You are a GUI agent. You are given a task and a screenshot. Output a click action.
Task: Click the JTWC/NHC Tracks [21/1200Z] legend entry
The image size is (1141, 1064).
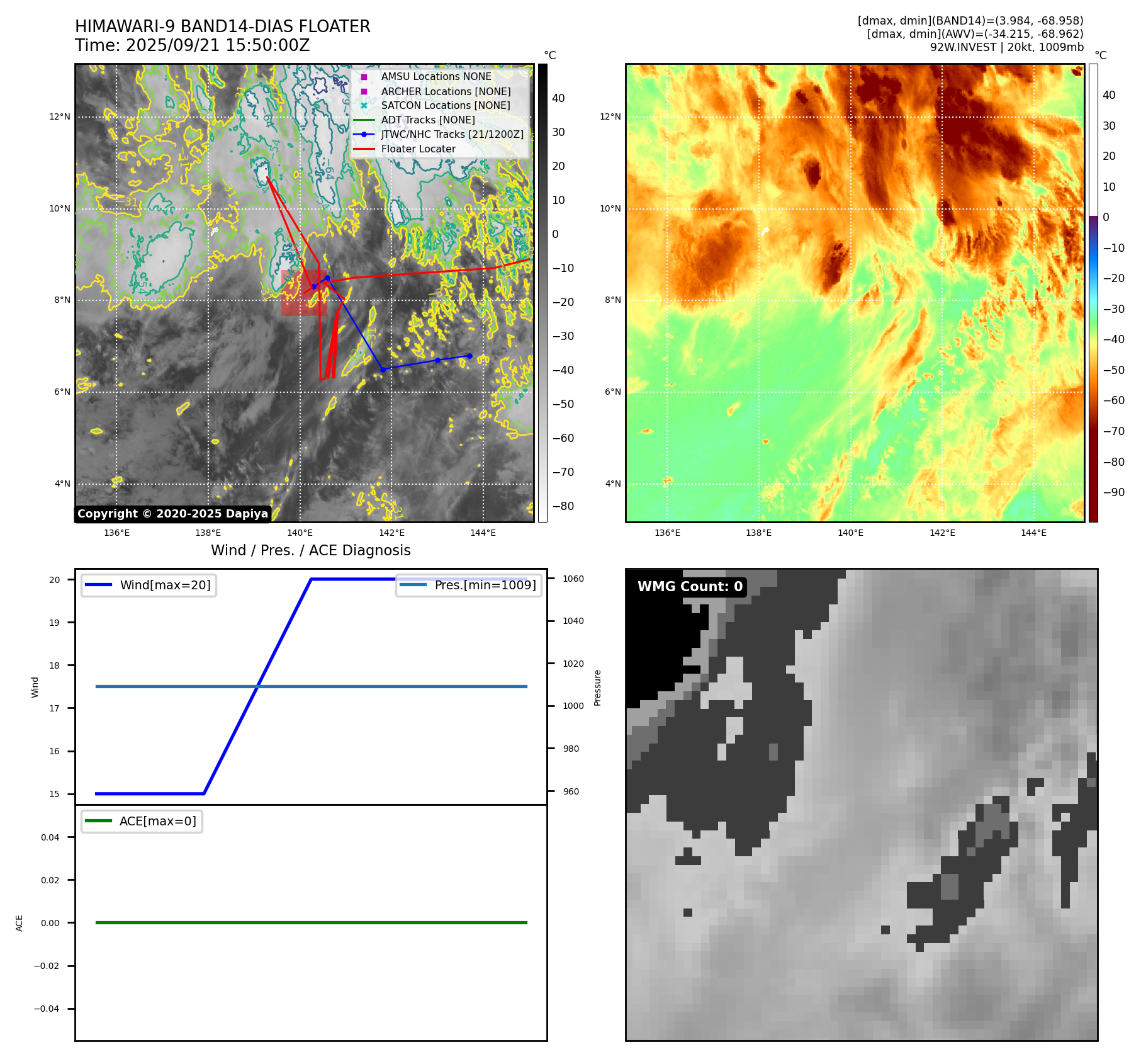[452, 135]
